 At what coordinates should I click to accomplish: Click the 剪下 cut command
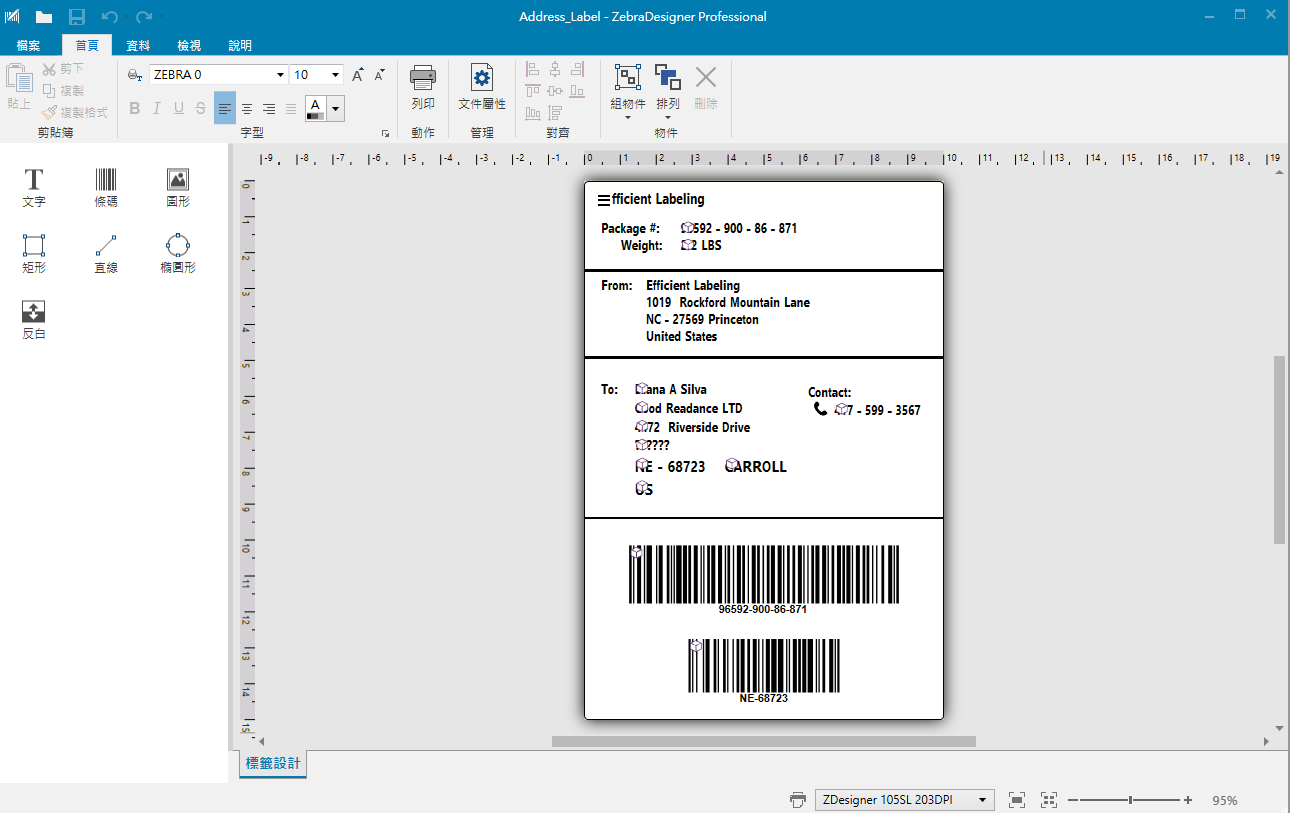(x=63, y=69)
